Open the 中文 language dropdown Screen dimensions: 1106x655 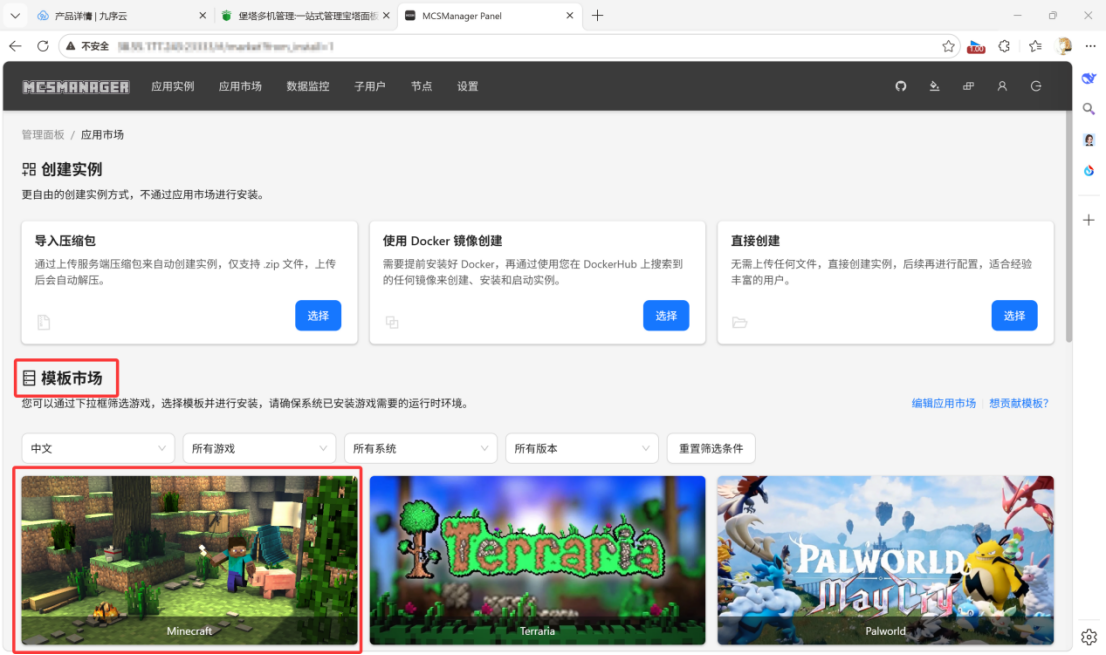98,448
